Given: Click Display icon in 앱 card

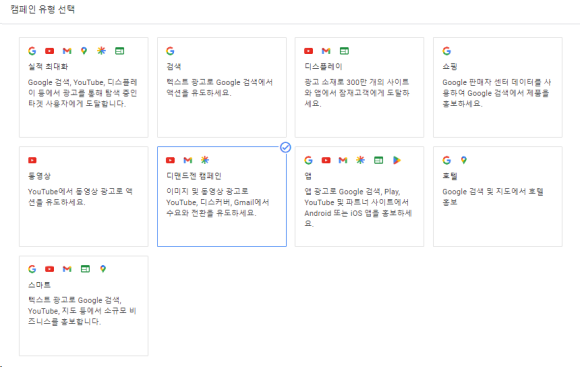Looking at the screenshot, I should pos(378,160).
